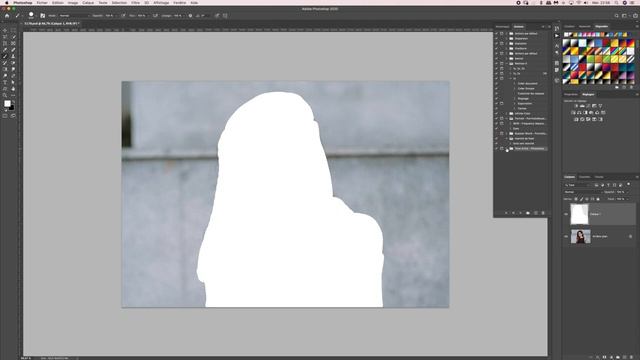The image size is (640, 360).
Task: Expand the Infinite Color action set
Action: pyautogui.click(x=507, y=113)
